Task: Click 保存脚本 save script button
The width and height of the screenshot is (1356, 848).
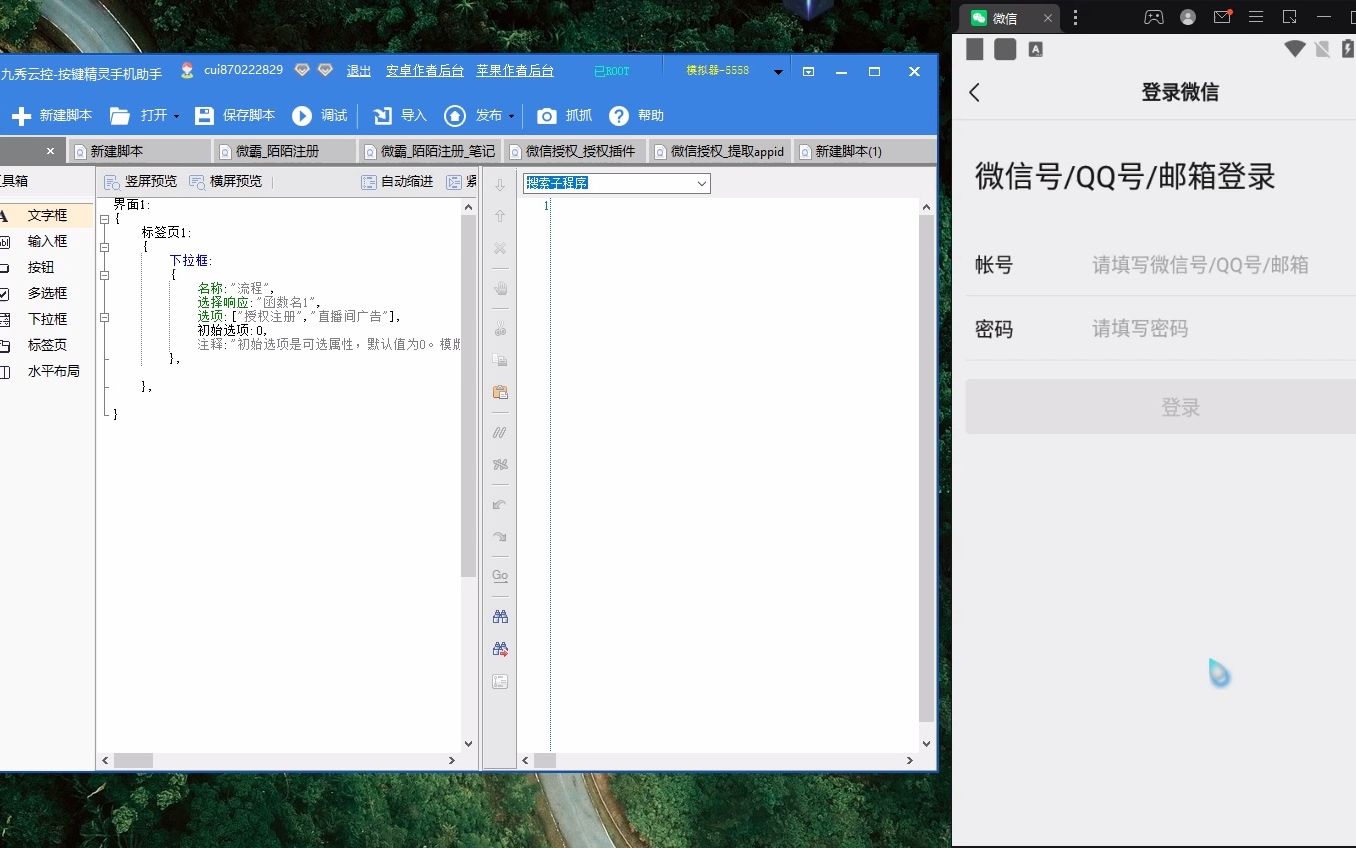Action: pos(235,116)
